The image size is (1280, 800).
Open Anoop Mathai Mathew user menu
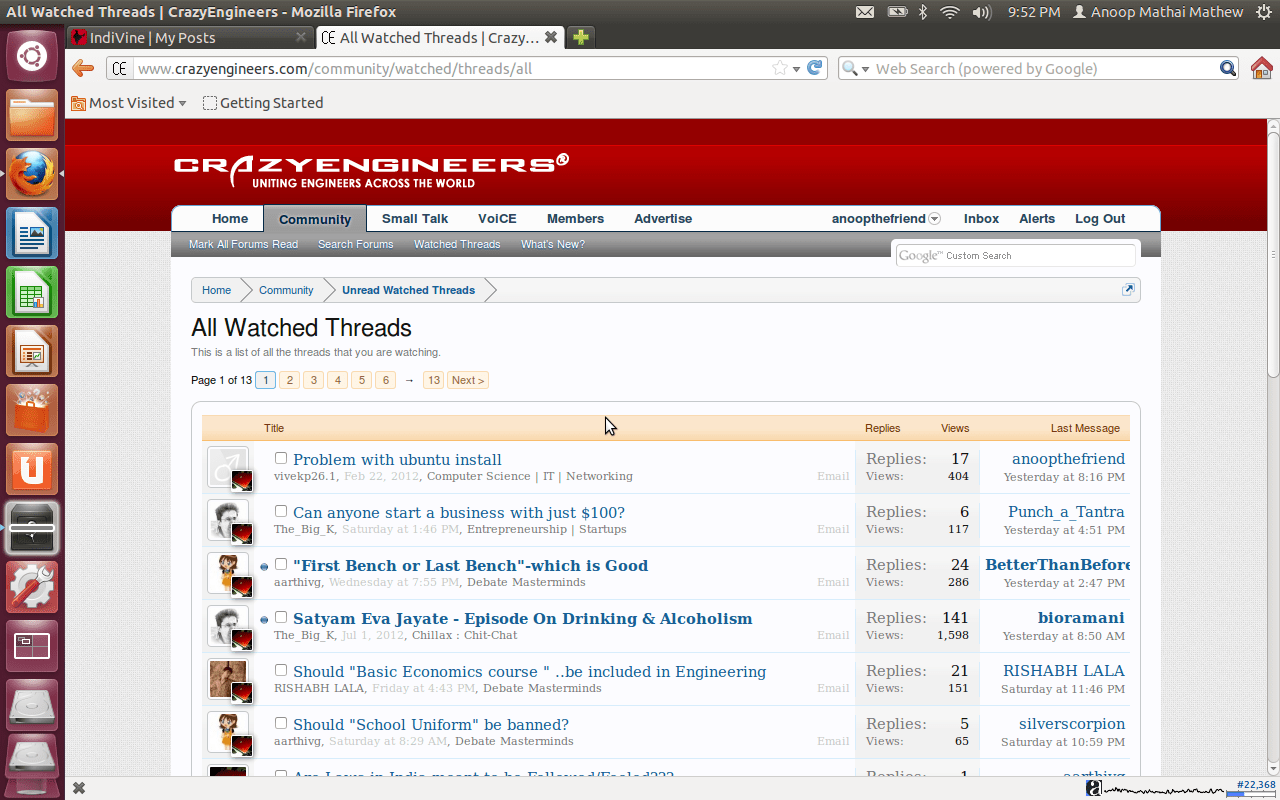coord(1157,12)
